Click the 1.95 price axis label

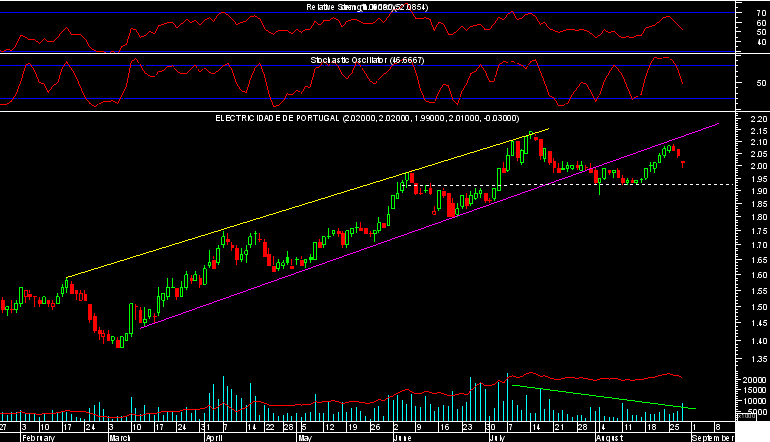[x=759, y=179]
